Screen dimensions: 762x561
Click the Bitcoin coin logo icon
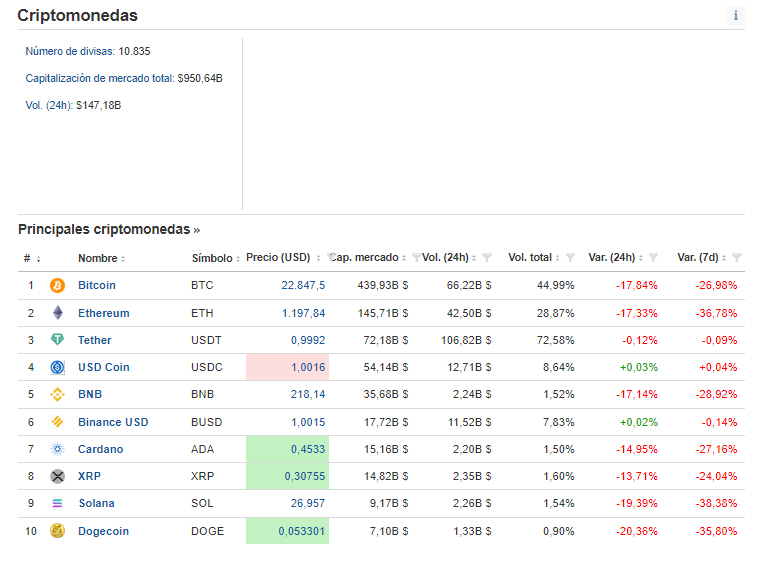(57, 286)
